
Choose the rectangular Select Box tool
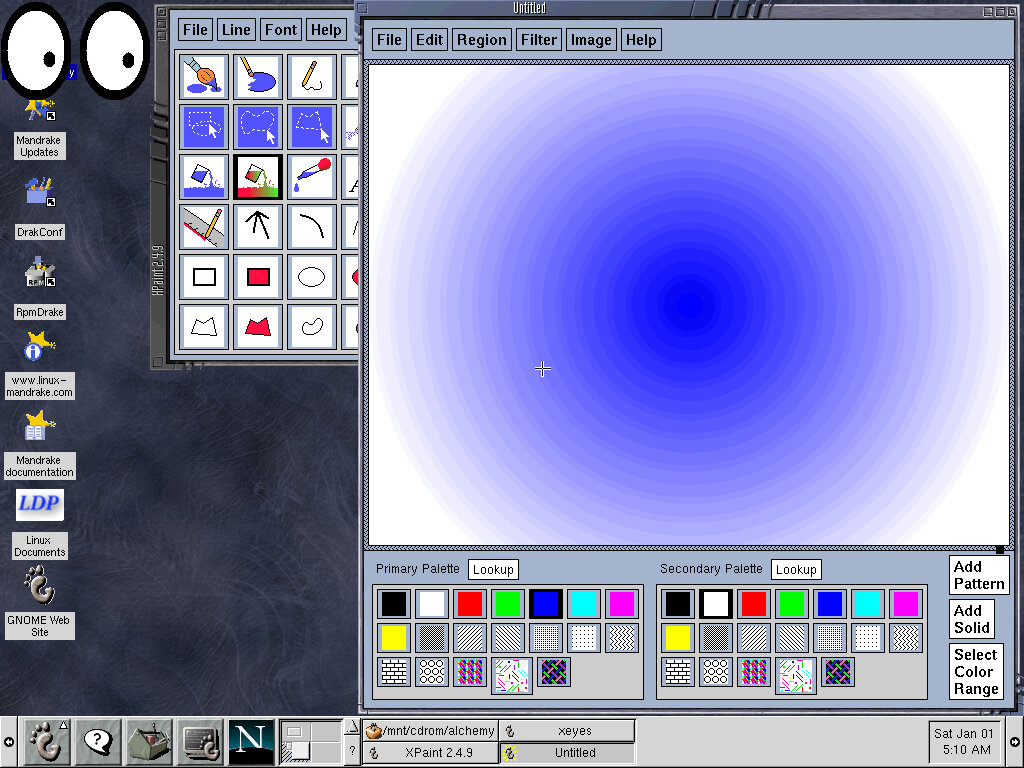click(204, 127)
